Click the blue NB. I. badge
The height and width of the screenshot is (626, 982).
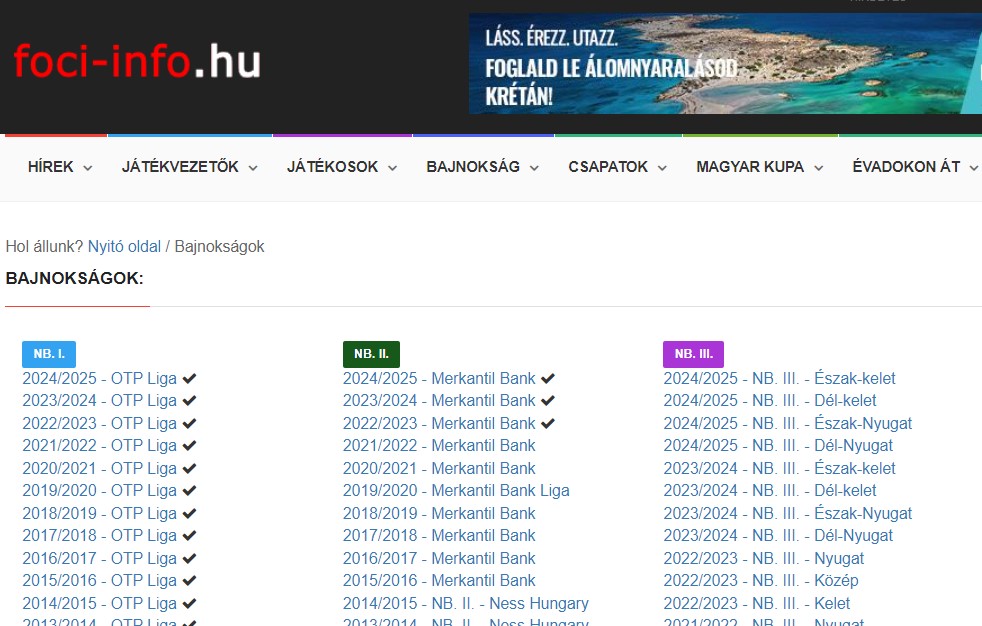pyautogui.click(x=49, y=354)
